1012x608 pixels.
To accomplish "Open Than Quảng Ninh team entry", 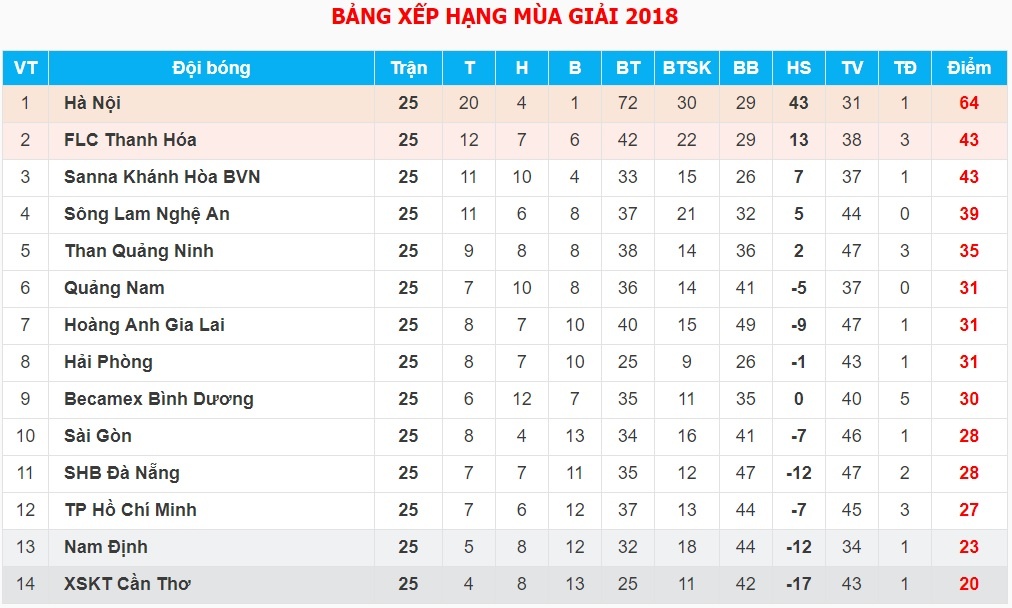I will (139, 251).
